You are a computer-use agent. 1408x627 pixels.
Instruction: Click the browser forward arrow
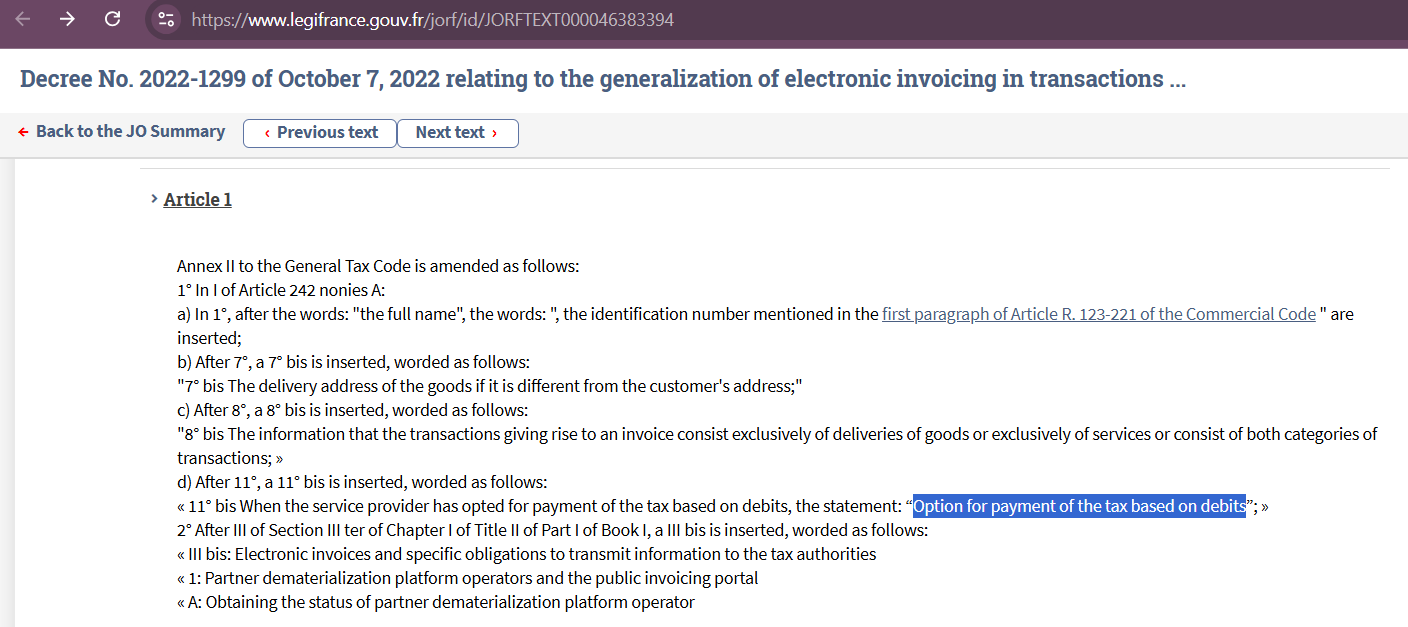[67, 19]
